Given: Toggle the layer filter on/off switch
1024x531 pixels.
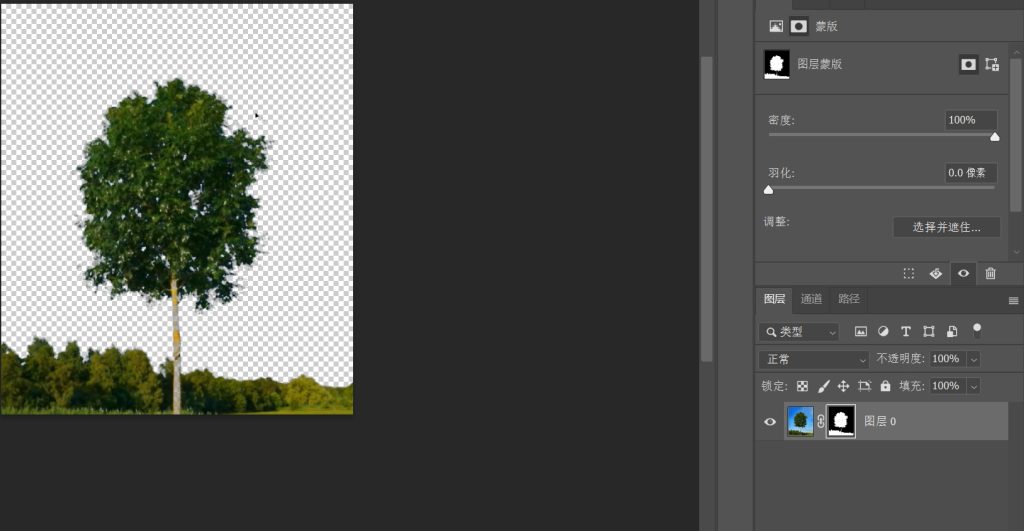Looking at the screenshot, I should click(977, 329).
